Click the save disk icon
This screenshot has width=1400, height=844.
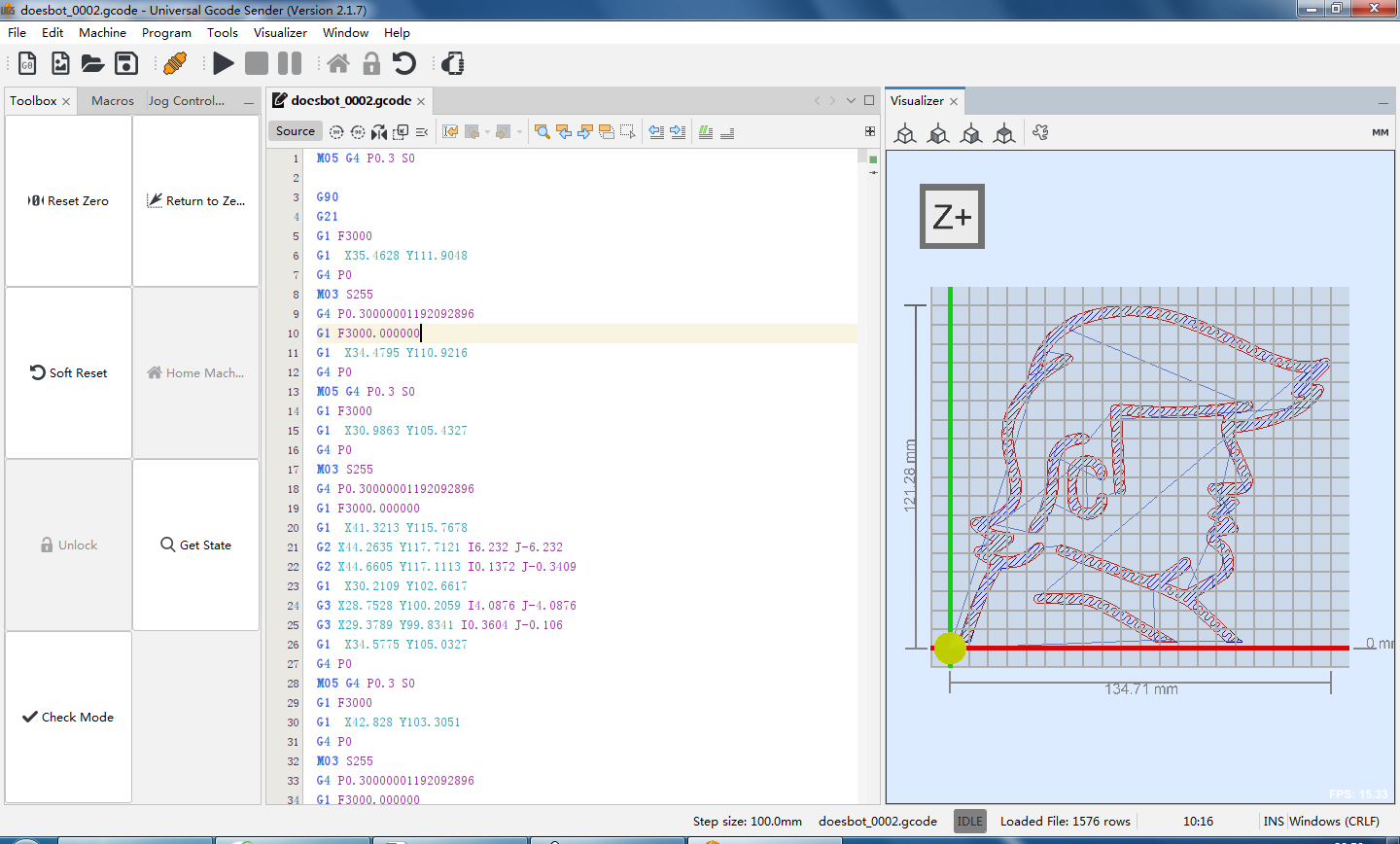click(x=126, y=64)
